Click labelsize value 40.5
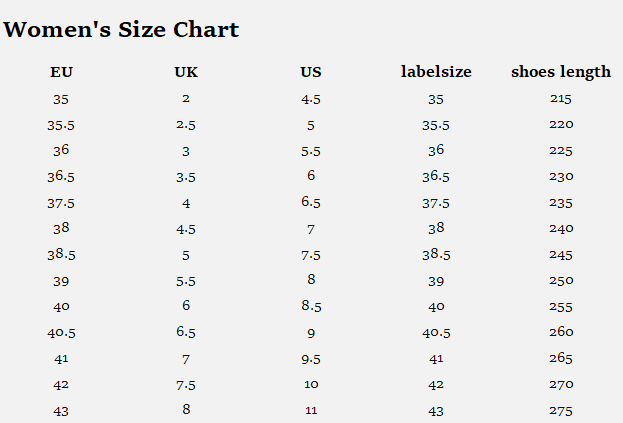The width and height of the screenshot is (623, 423). (x=436, y=332)
